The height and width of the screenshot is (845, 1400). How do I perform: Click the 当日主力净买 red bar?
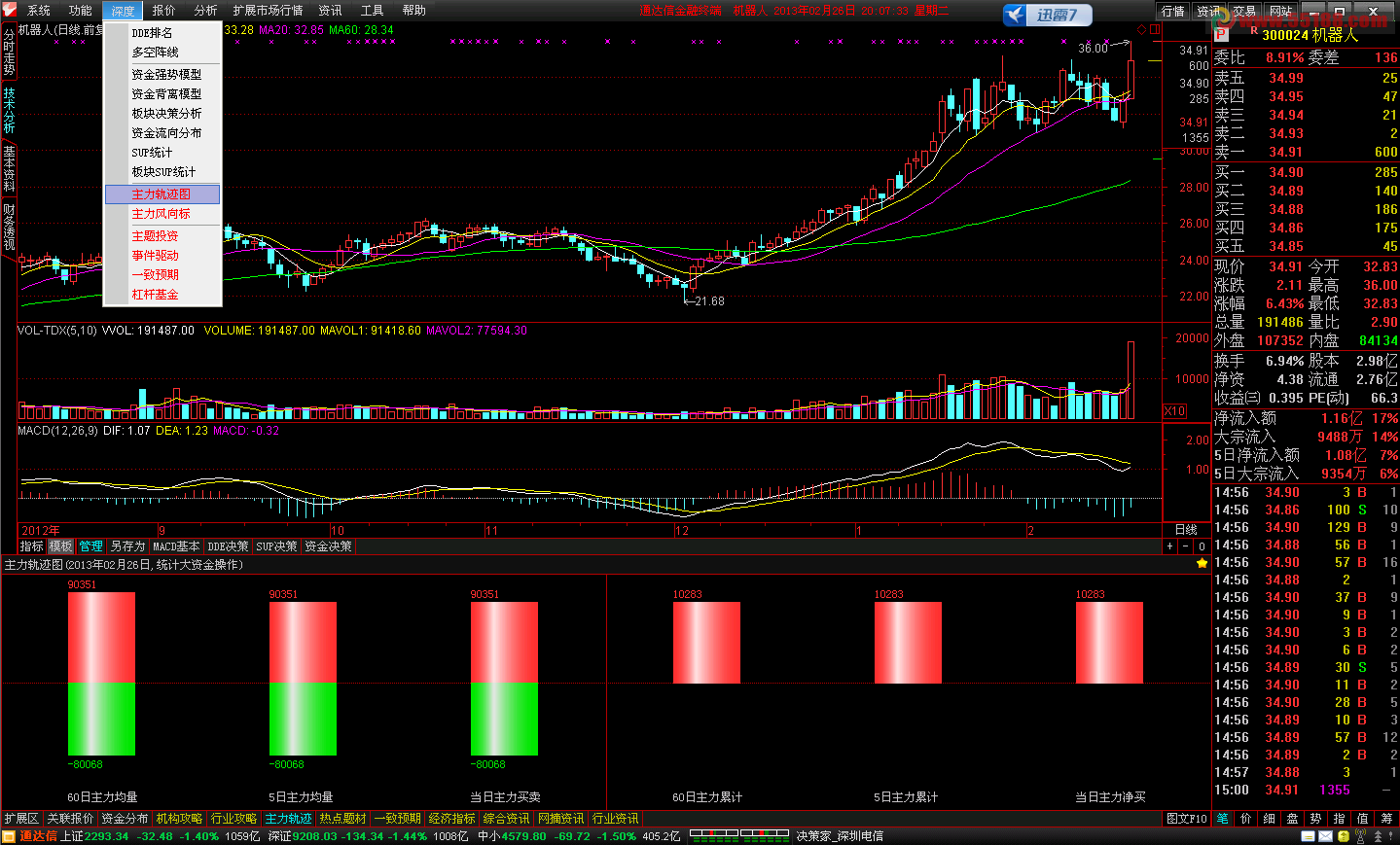click(1109, 643)
